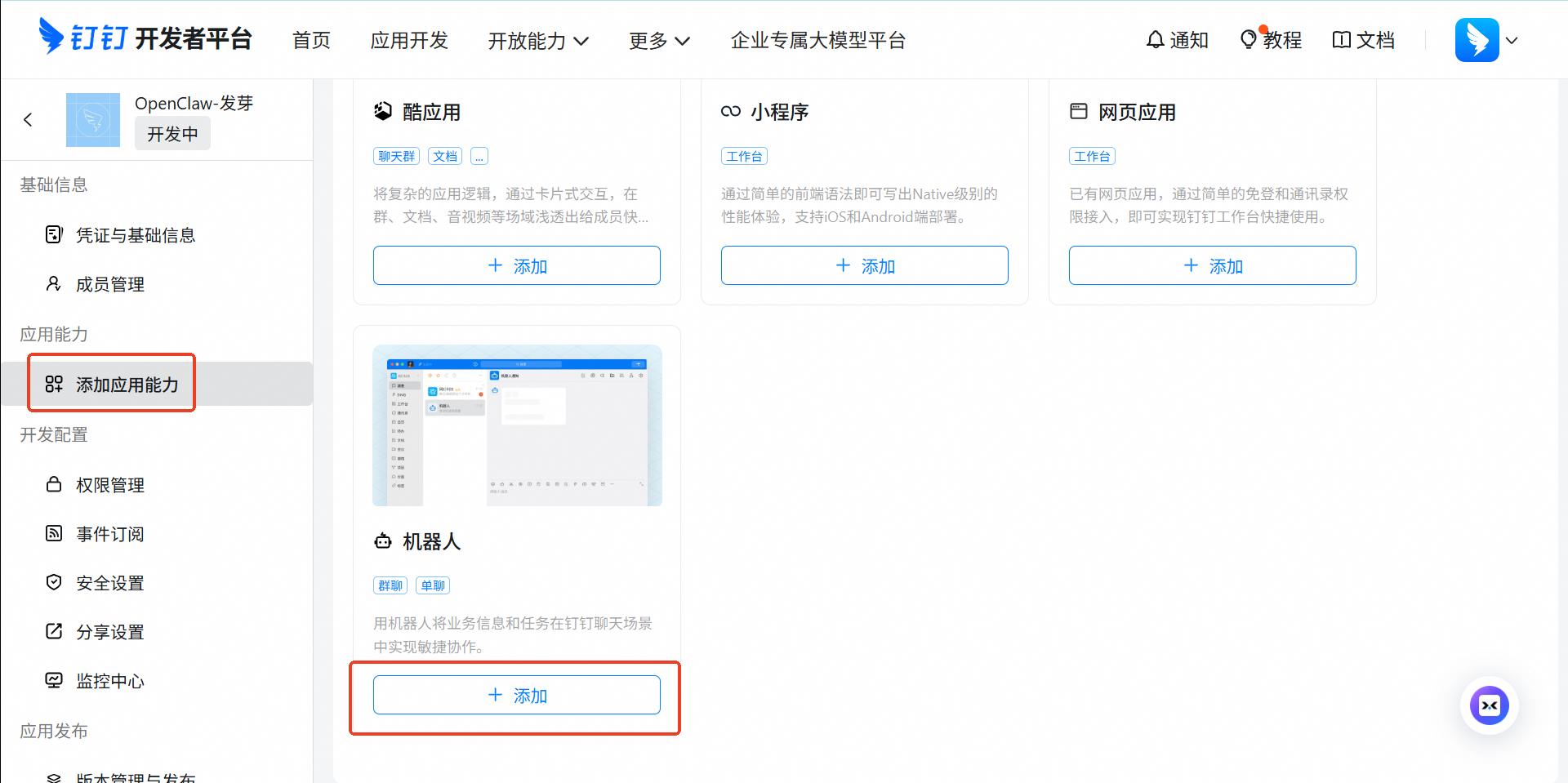Viewport: 1568px width, 783px height.
Task: Click the robot preview screenshot thumbnail
Action: click(x=516, y=425)
